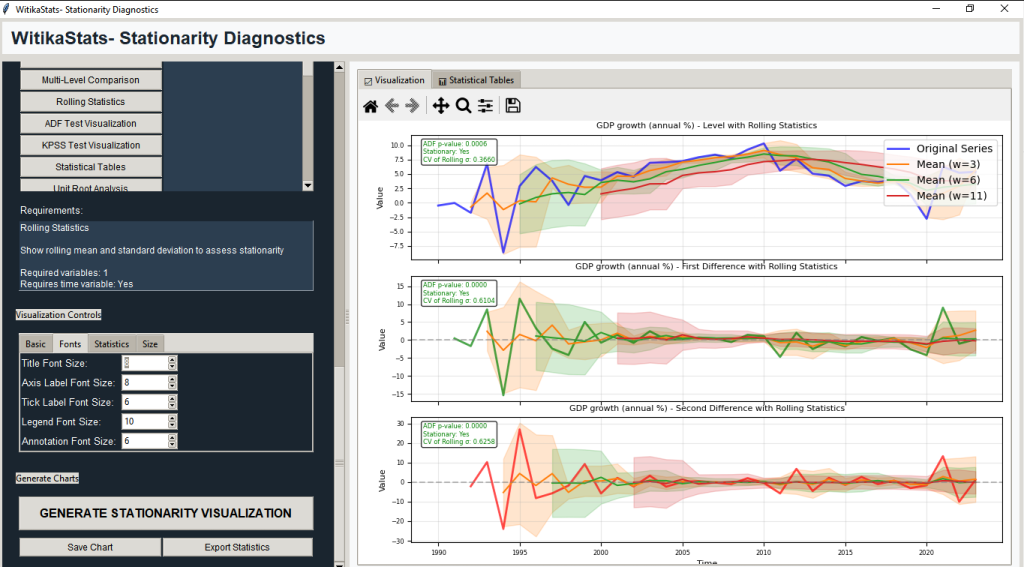Viewport: 1024px width, 567px height.
Task: Click Requires time variable: Yes text
Action: click(x=76, y=284)
